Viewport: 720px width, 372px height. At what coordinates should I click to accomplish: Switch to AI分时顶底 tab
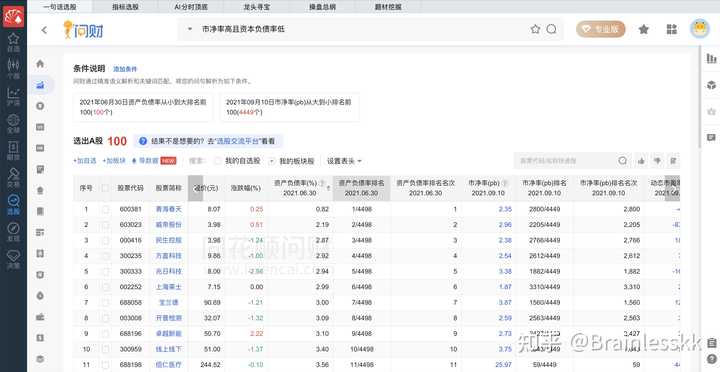point(191,7)
